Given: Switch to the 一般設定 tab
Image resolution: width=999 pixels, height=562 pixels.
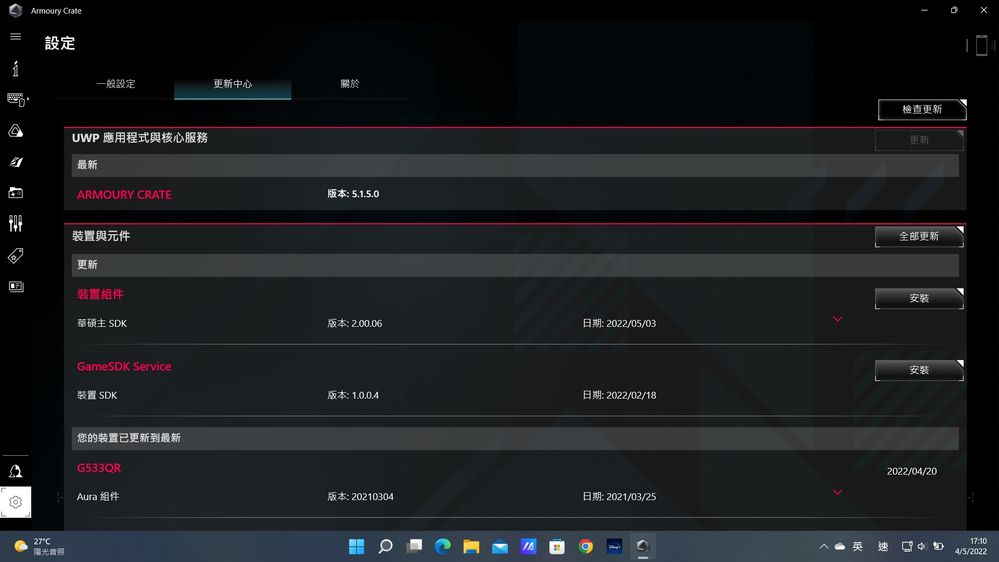Looking at the screenshot, I should [x=116, y=84].
